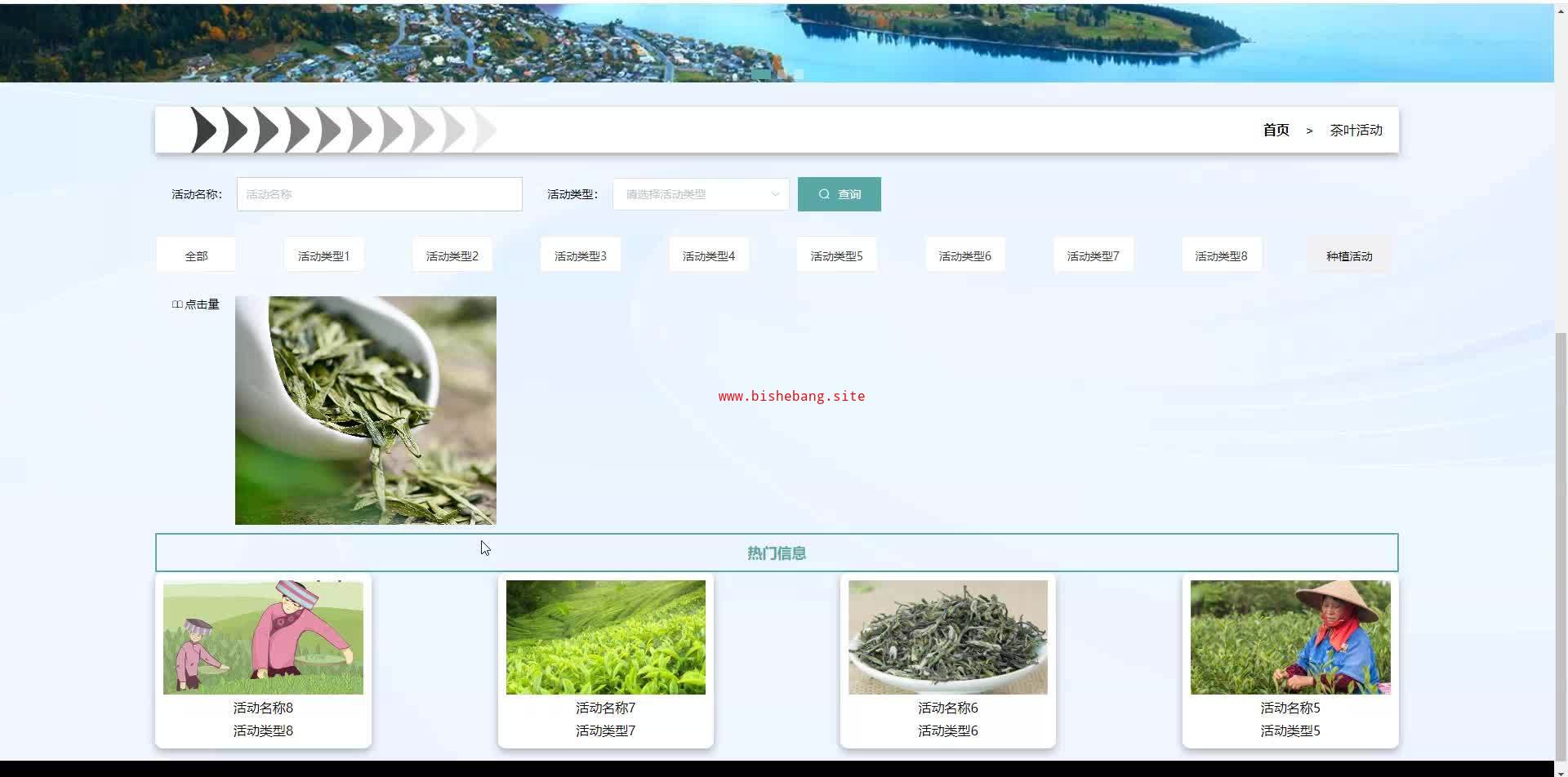Select the 活动类型2 category tab
This screenshot has height=777, width=1568.
tap(452, 255)
